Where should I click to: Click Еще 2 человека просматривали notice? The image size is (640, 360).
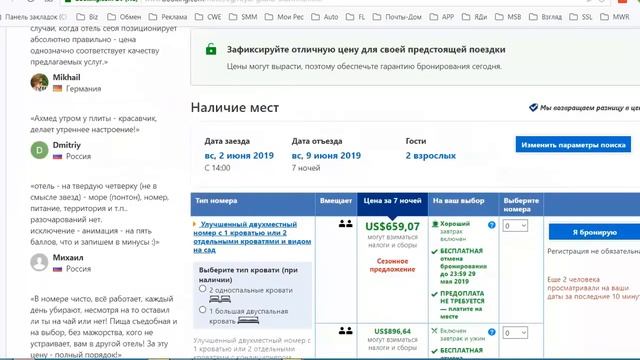tap(593, 288)
